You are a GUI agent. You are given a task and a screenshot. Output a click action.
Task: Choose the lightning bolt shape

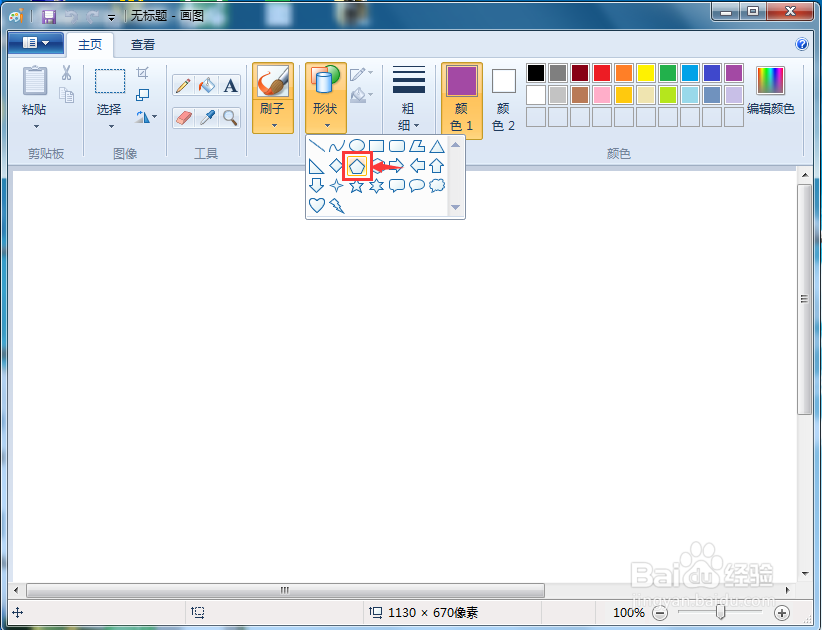pyautogui.click(x=337, y=205)
